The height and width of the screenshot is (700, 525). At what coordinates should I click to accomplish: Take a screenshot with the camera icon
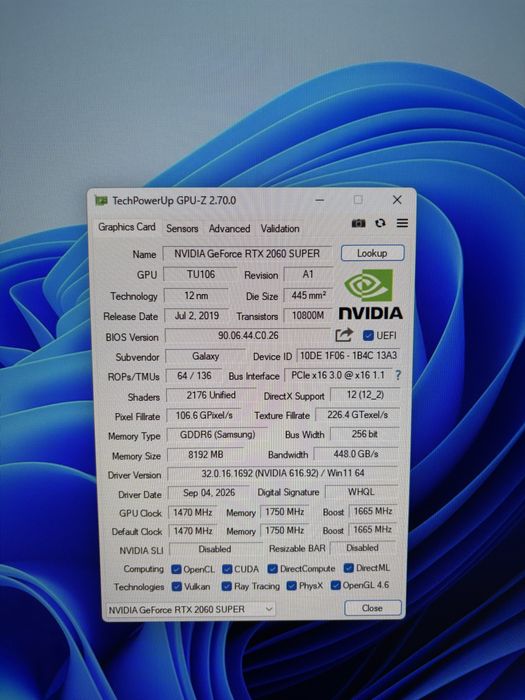click(x=358, y=223)
